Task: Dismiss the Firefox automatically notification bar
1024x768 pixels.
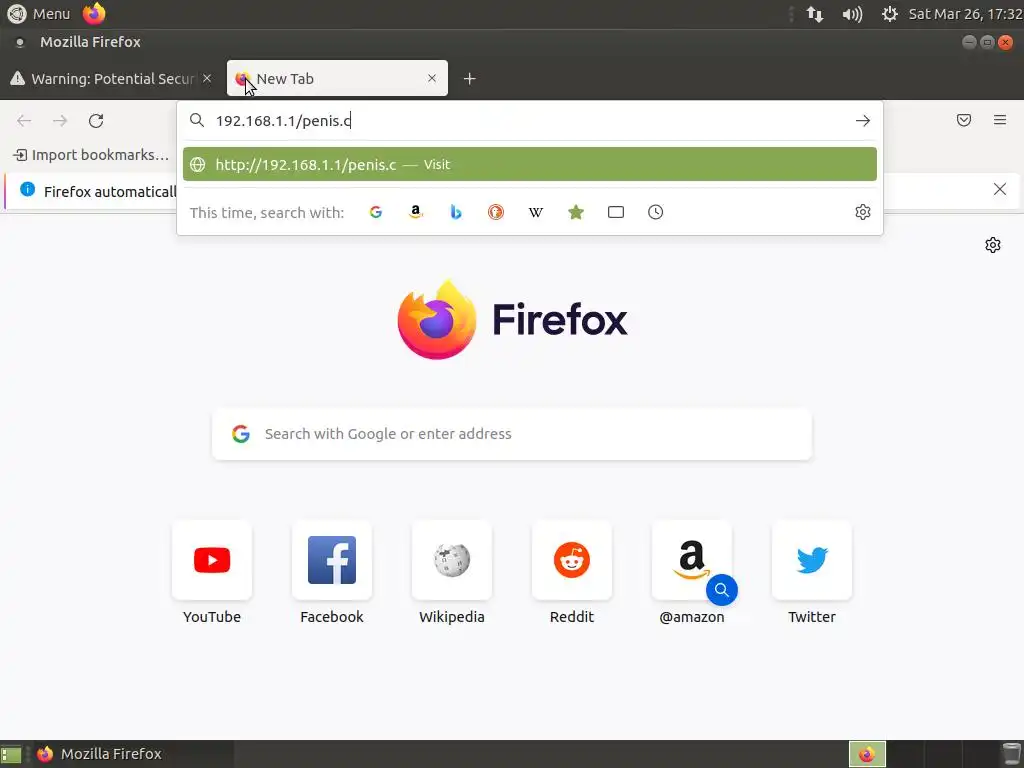Action: pos(1000,189)
